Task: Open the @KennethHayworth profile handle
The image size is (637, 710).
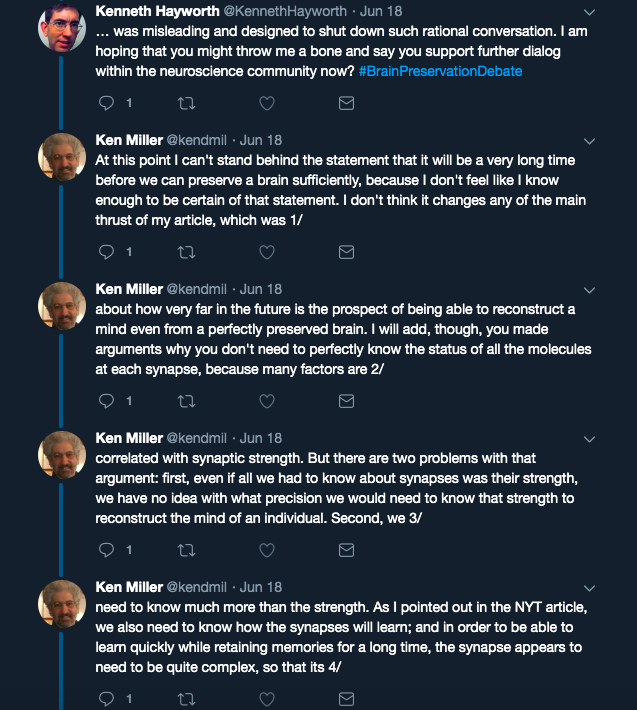Action: click(x=285, y=11)
